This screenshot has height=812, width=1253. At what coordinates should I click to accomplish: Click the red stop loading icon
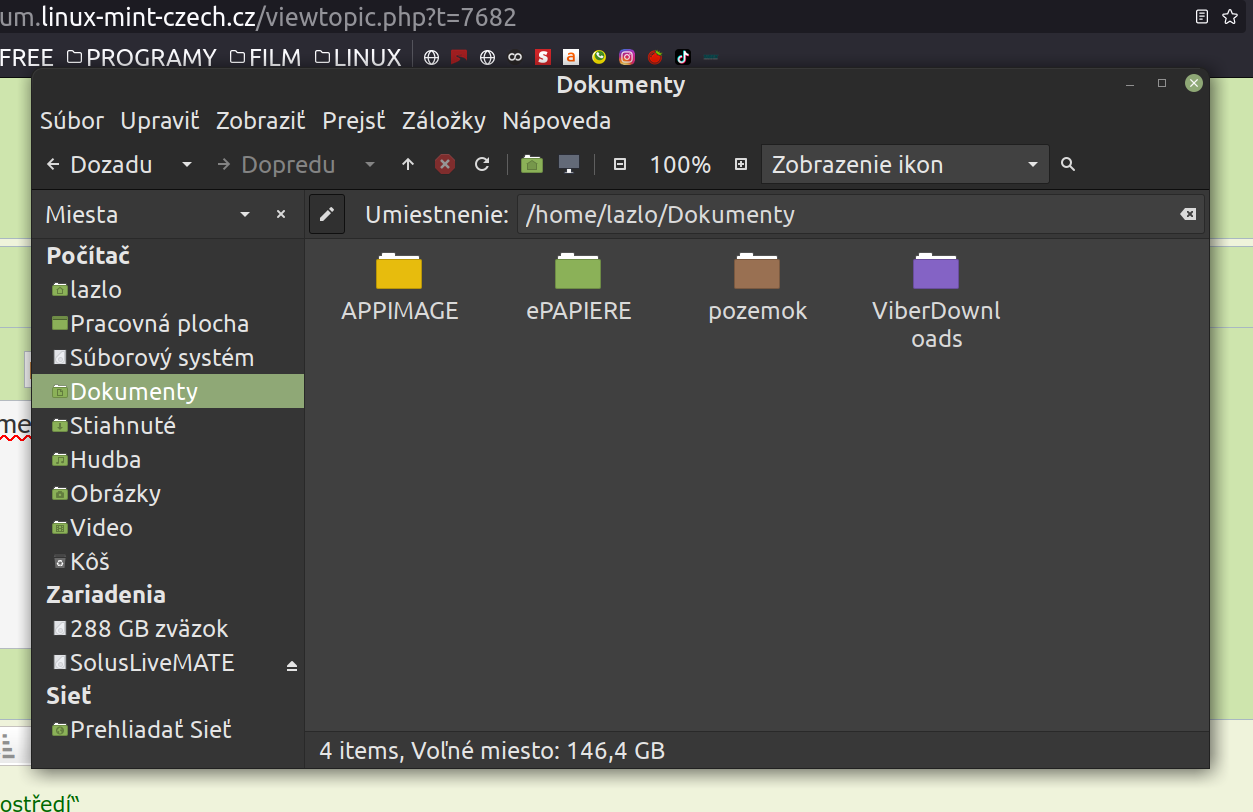pyautogui.click(x=445, y=165)
